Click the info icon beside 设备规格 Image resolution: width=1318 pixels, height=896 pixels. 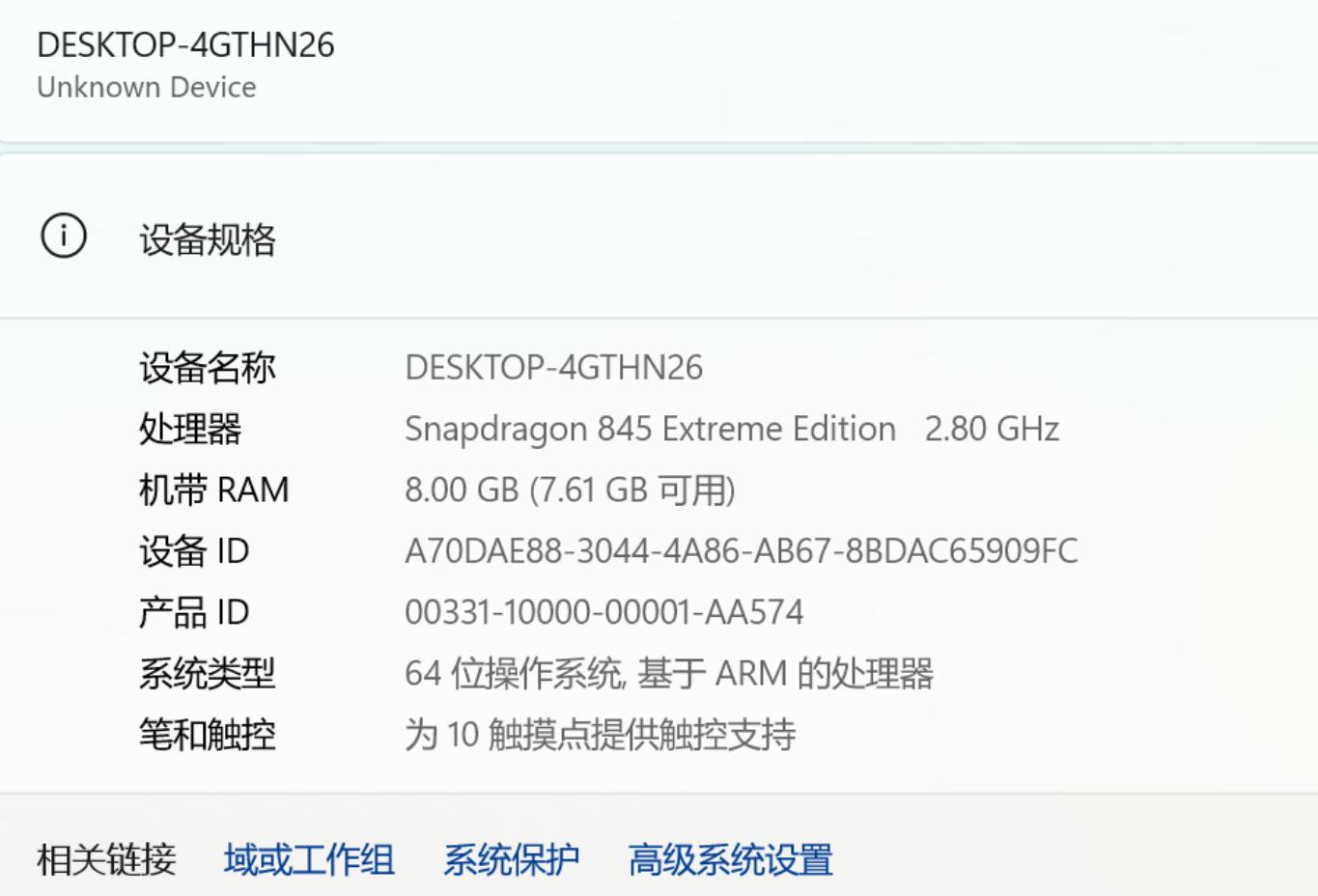point(62,233)
